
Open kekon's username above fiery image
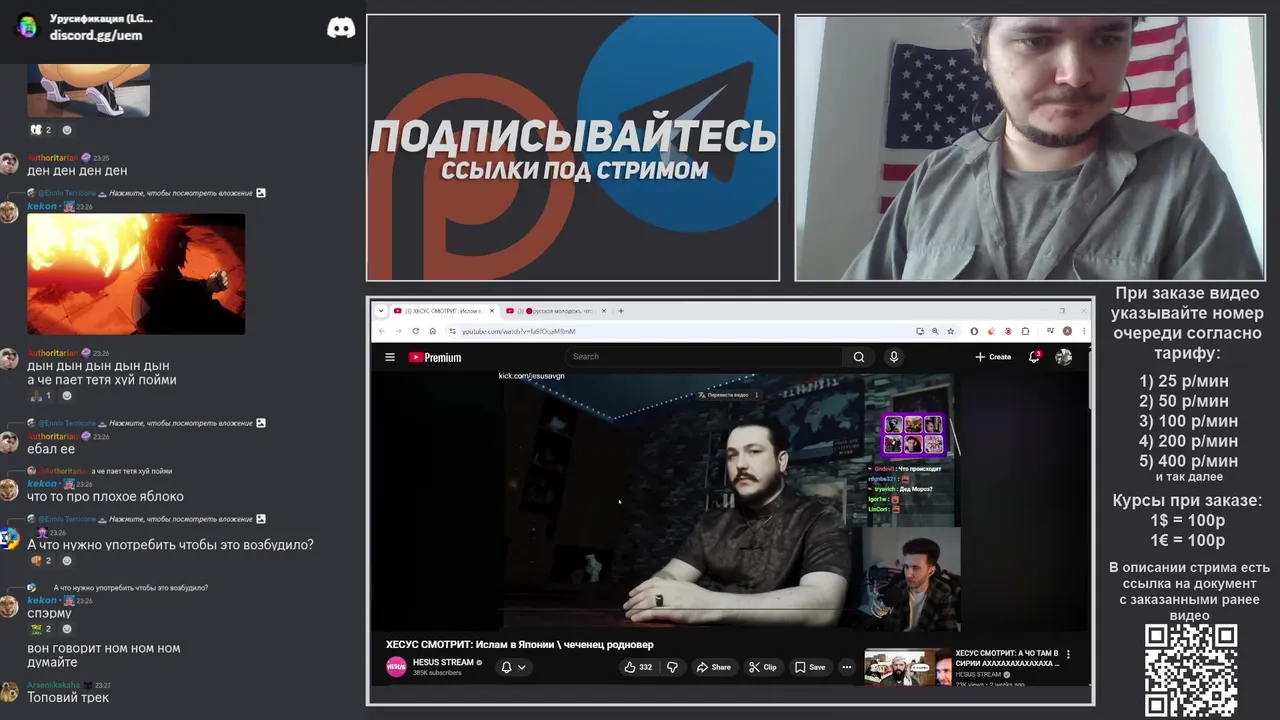[x=42, y=206]
